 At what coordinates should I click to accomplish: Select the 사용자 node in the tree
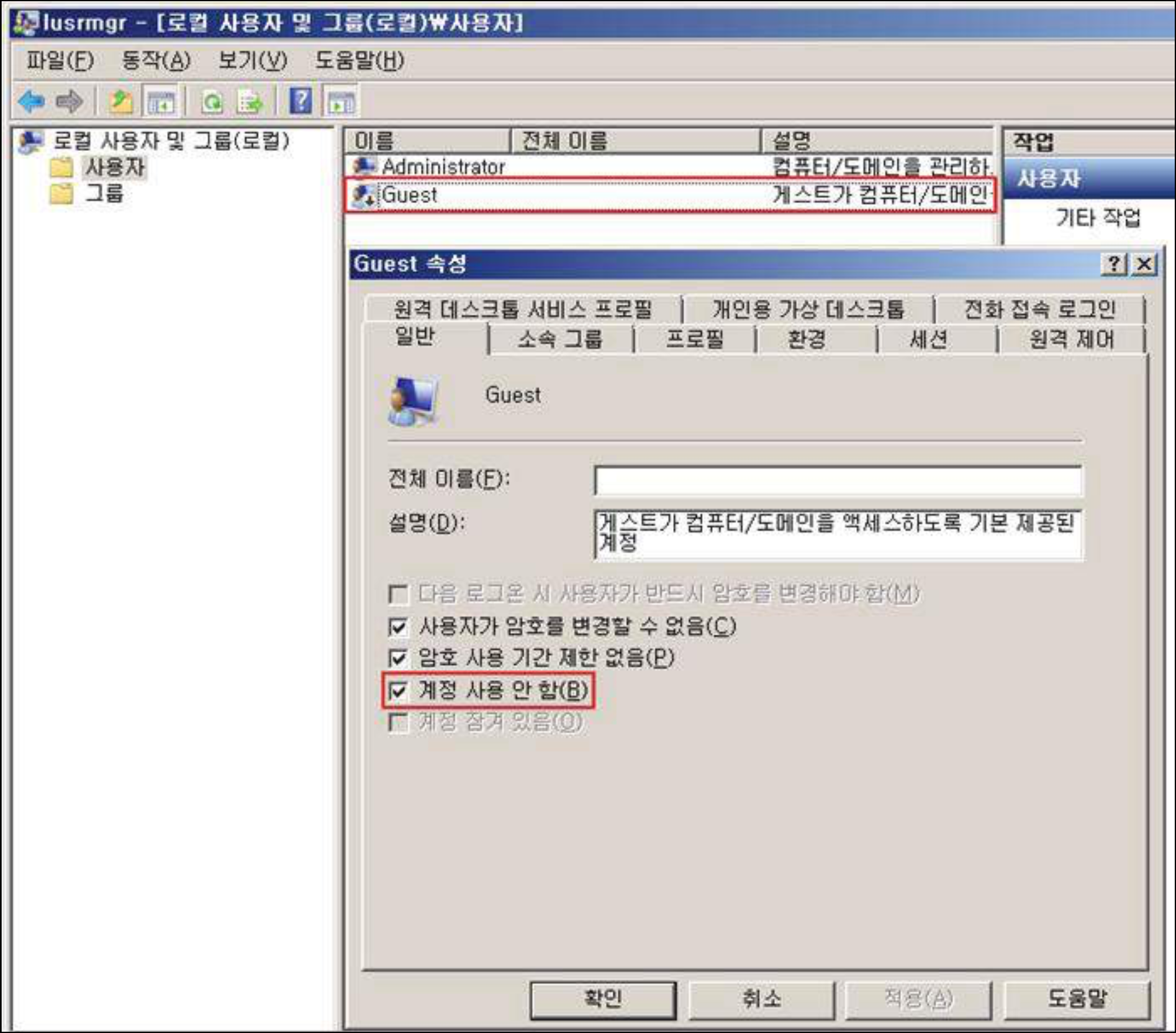click(x=115, y=168)
